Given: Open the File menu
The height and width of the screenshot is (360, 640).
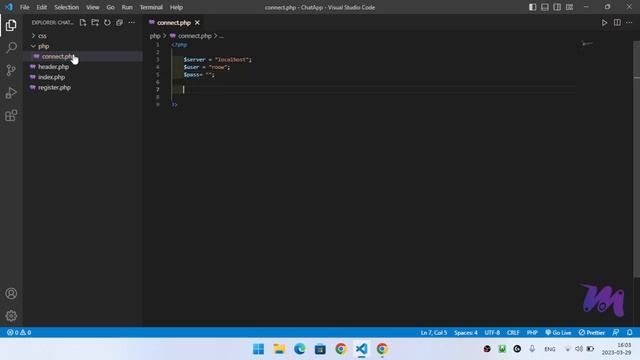Looking at the screenshot, I should tap(24, 7).
